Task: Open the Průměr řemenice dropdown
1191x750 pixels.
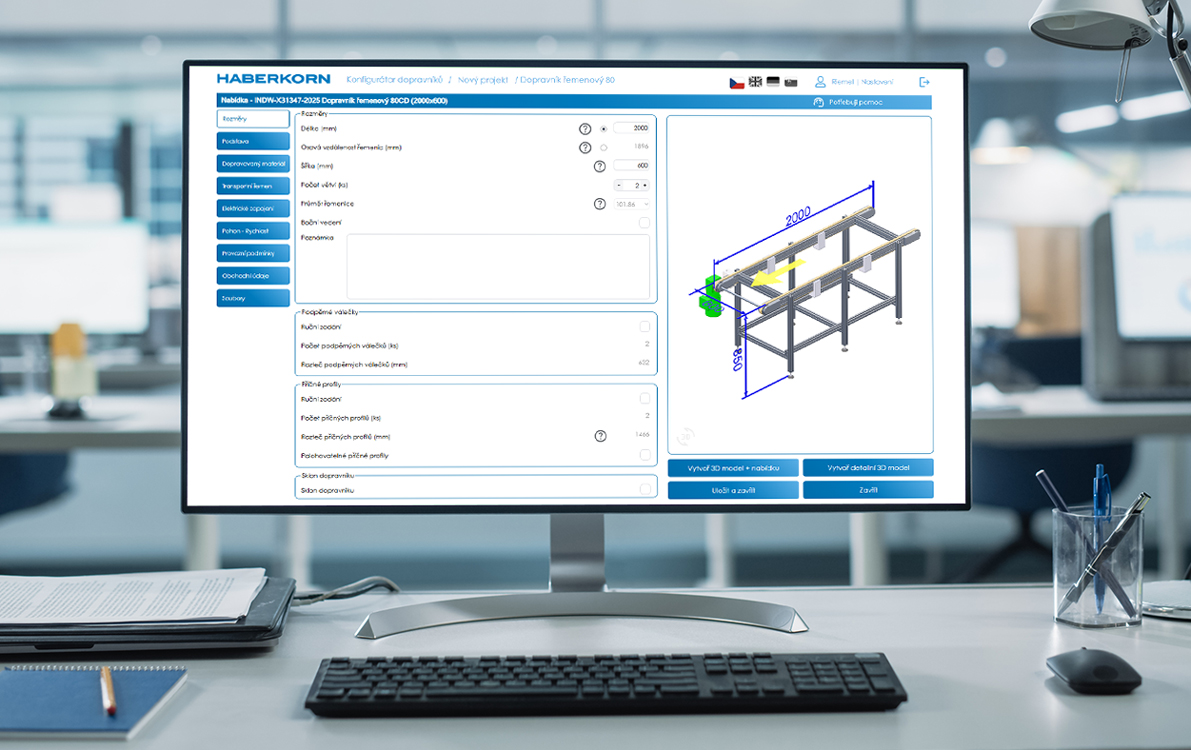Action: click(x=632, y=204)
